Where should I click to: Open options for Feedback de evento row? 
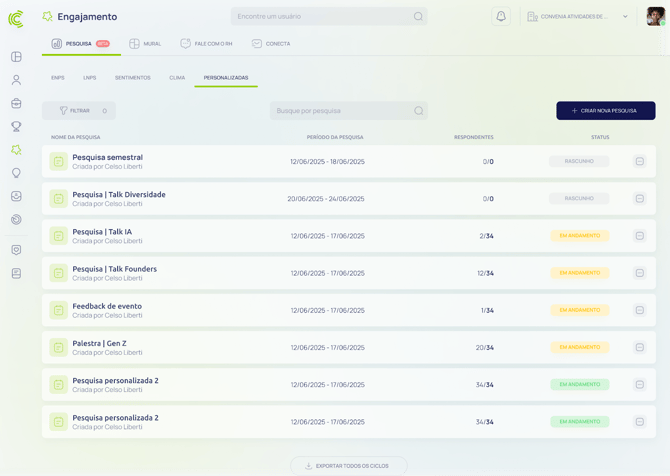point(640,310)
